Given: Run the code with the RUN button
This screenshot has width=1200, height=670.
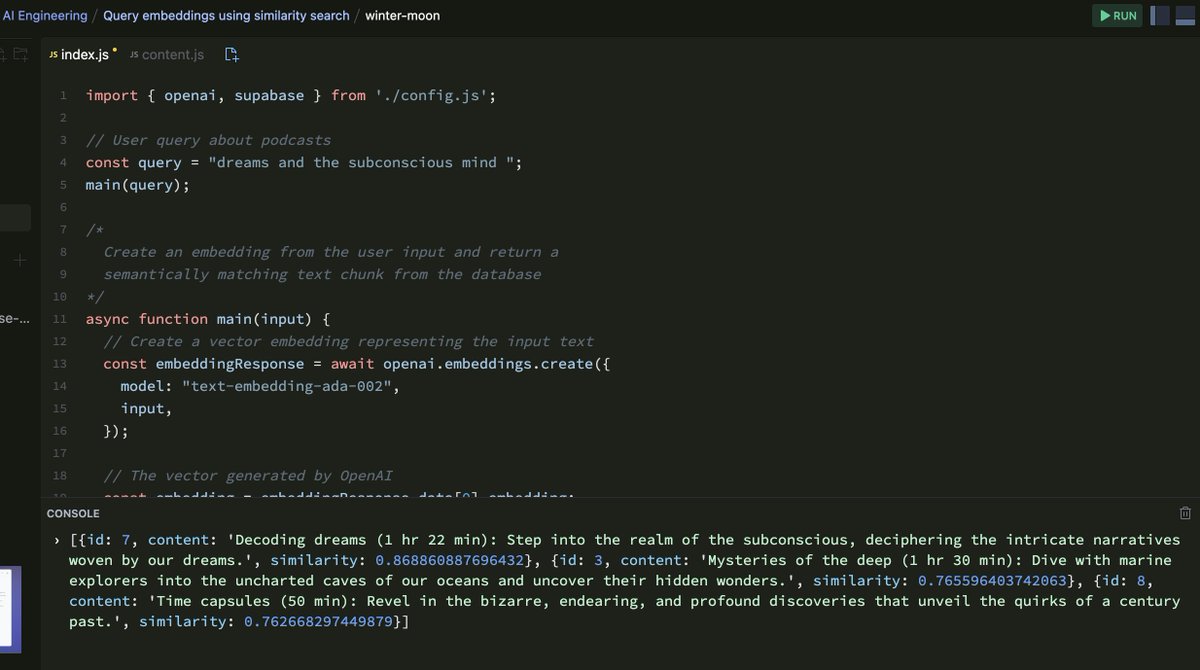Looking at the screenshot, I should click(1118, 16).
